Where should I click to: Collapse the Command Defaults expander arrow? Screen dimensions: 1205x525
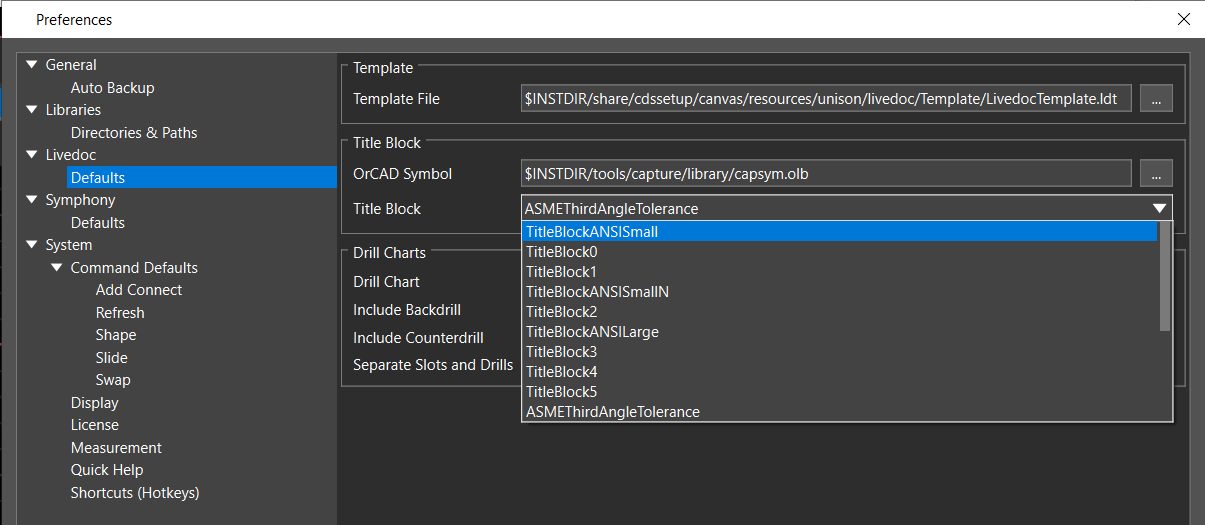tap(57, 268)
